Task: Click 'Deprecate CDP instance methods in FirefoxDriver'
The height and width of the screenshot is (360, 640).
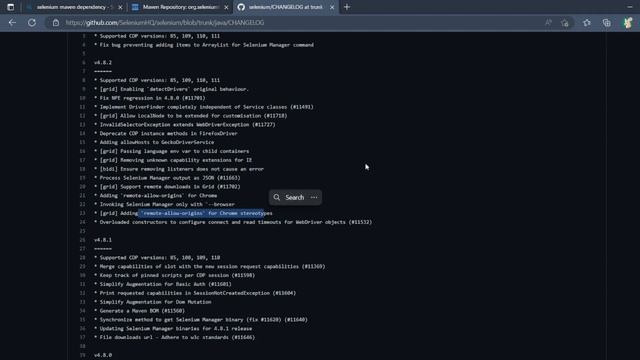Action: [x=165, y=133]
